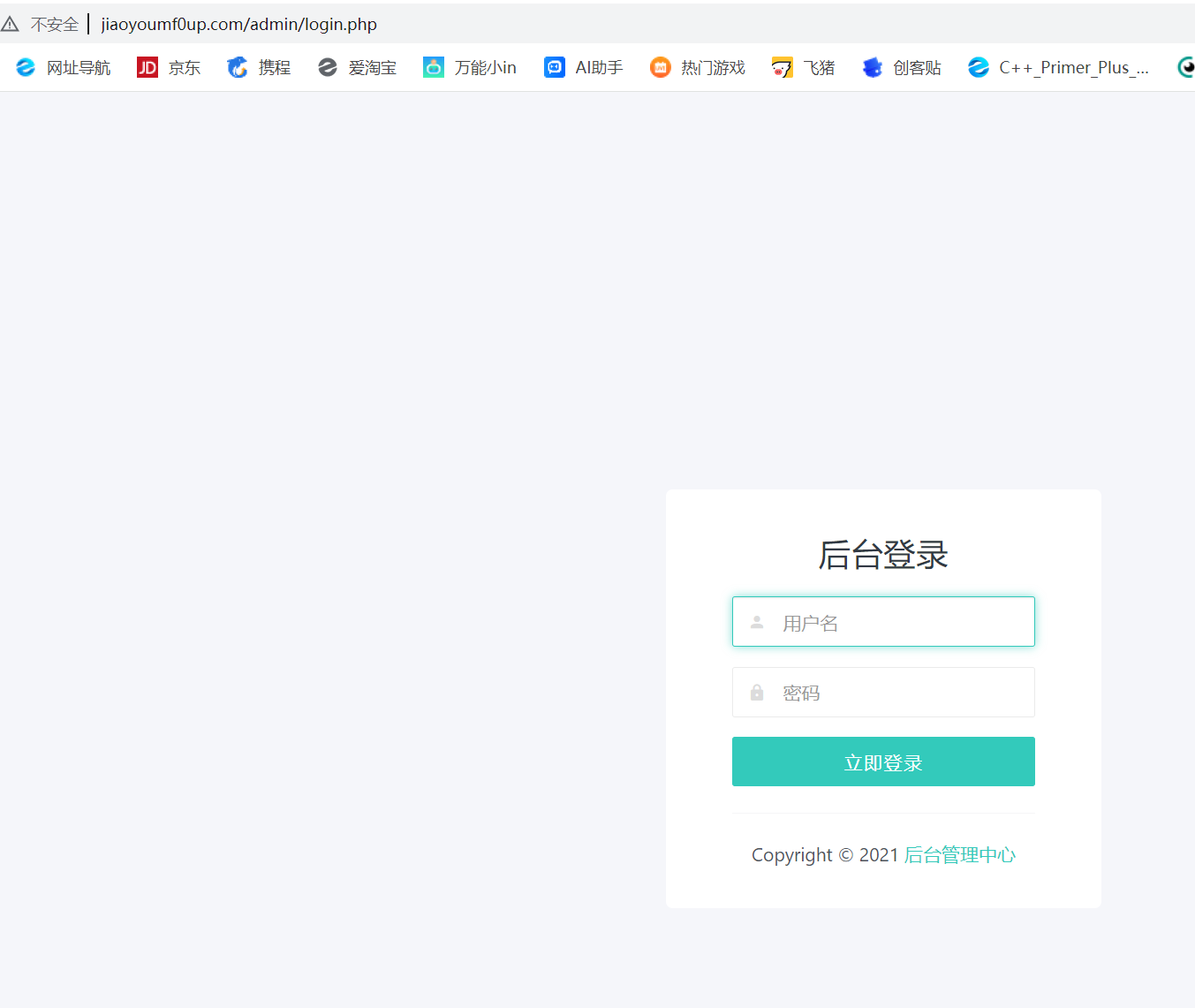Open the C++_Primer_Plus bookmark

[1059, 67]
